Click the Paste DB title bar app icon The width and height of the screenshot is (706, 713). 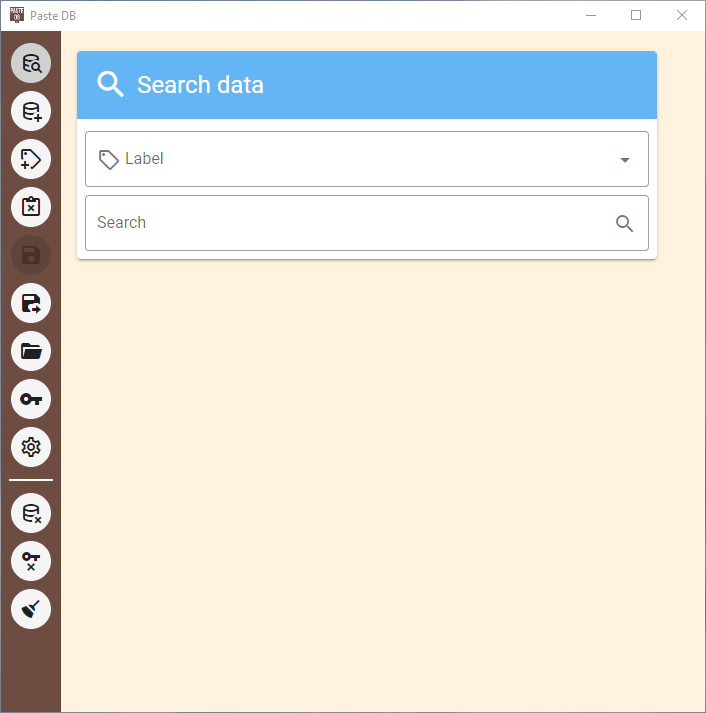coord(17,15)
